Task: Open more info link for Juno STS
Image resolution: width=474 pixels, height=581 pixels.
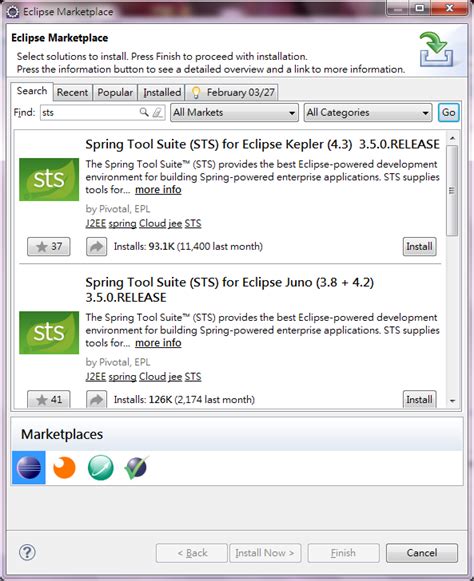Action: (x=158, y=343)
